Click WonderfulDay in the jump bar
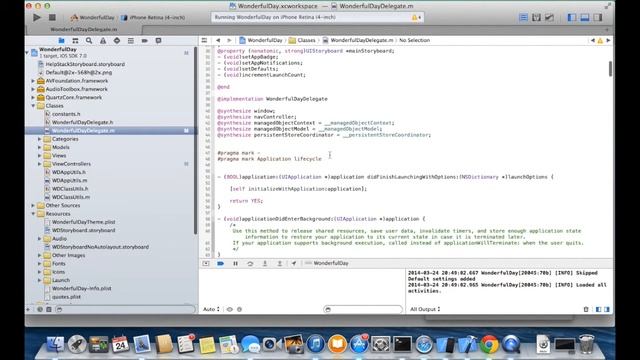This screenshot has width=640, height=360. click(x=261, y=40)
